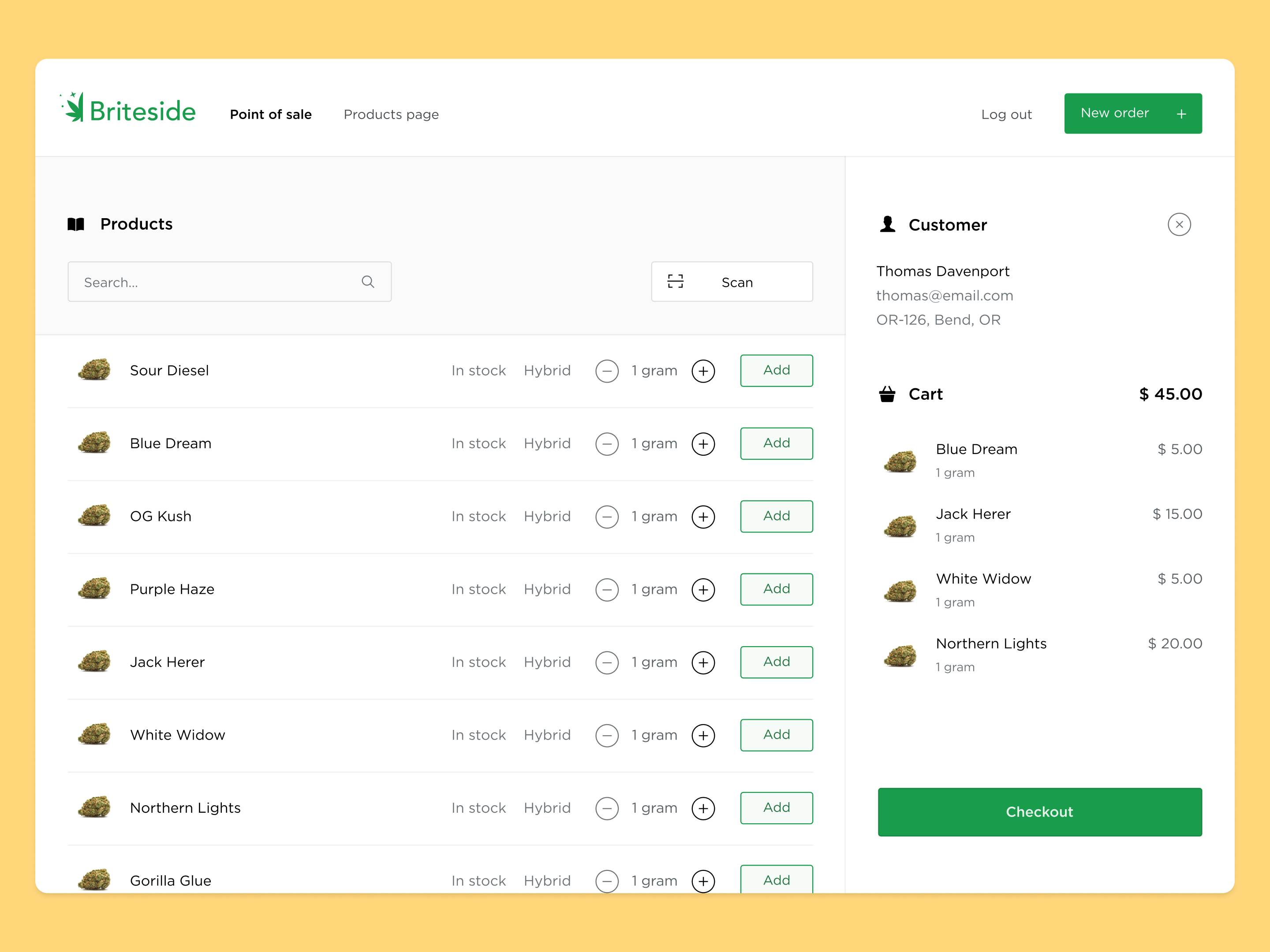The image size is (1270, 952).
Task: Add White Widow to cart
Action: point(776,735)
